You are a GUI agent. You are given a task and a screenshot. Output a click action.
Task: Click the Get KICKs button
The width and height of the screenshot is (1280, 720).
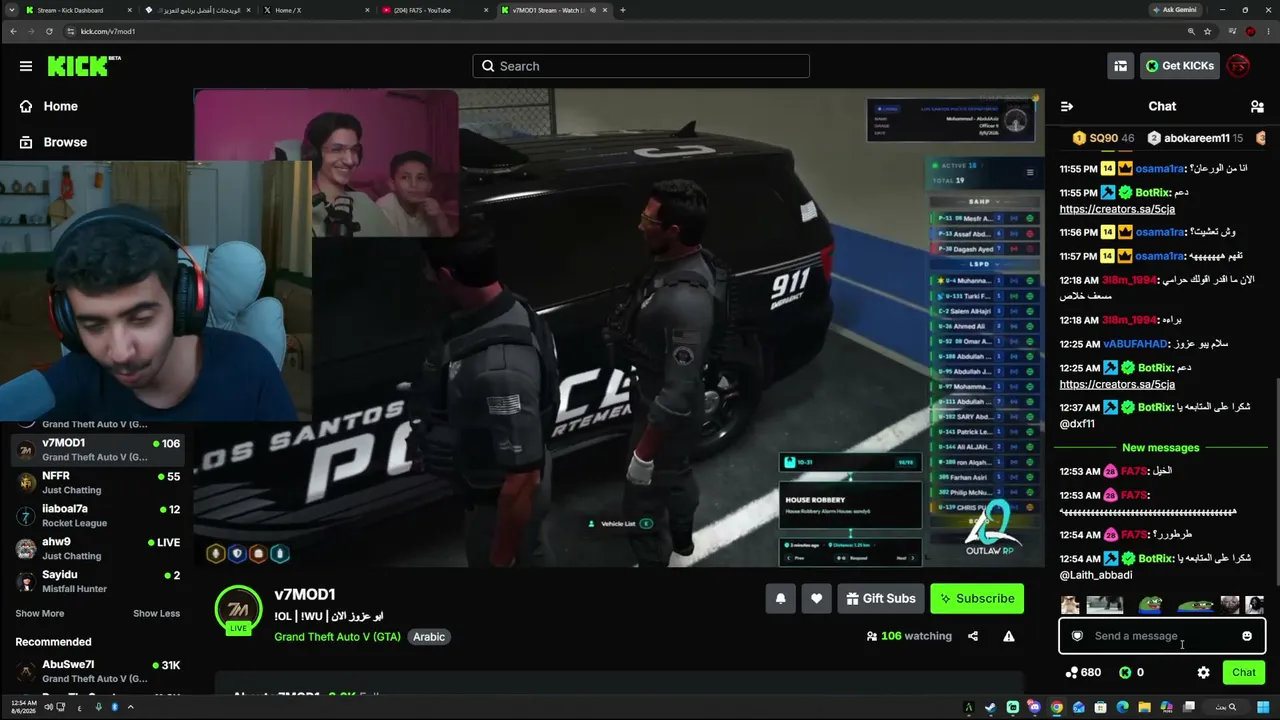(1180, 66)
